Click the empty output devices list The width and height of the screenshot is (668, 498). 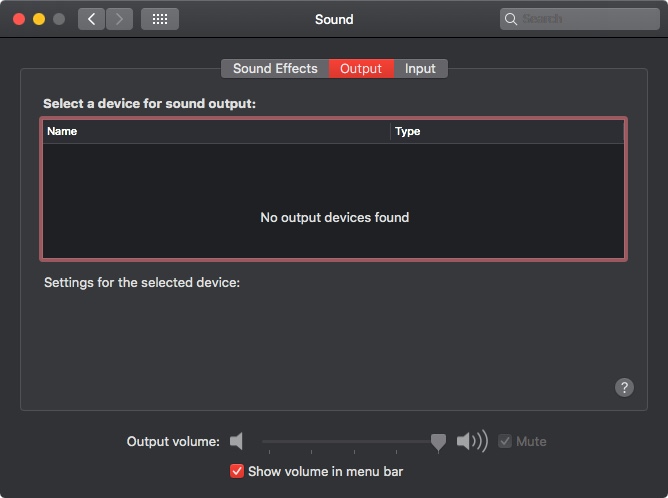coord(334,201)
